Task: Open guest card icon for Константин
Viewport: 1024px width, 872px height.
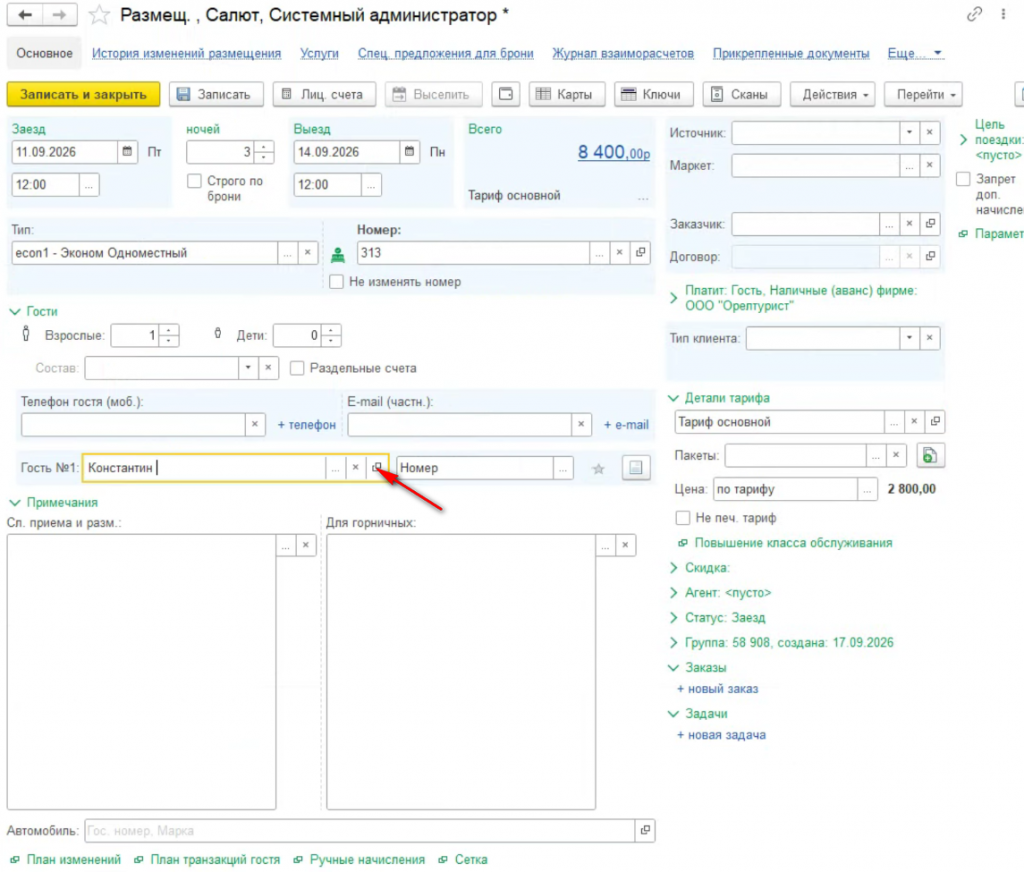Action: 376,467
